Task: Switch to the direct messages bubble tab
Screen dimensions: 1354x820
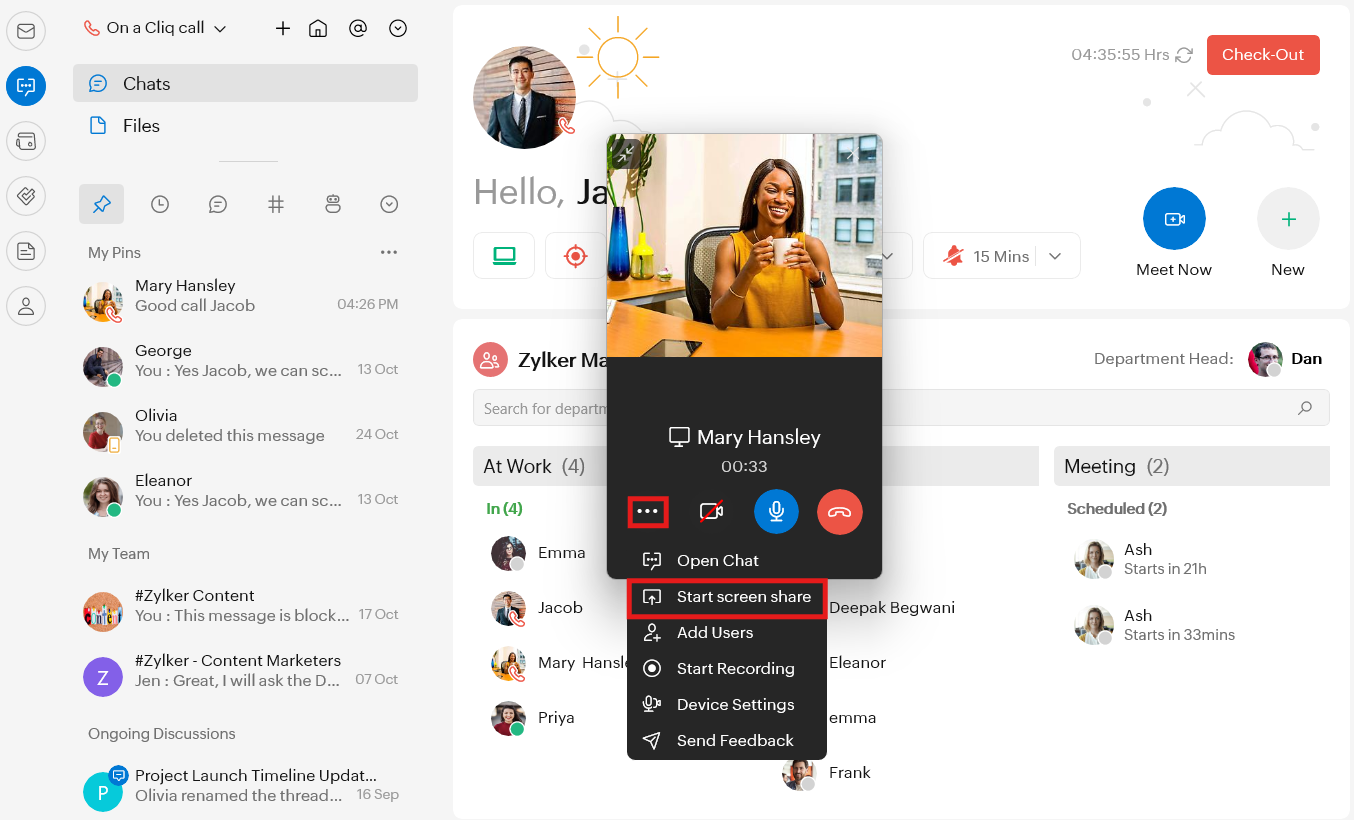Action: click(x=218, y=204)
